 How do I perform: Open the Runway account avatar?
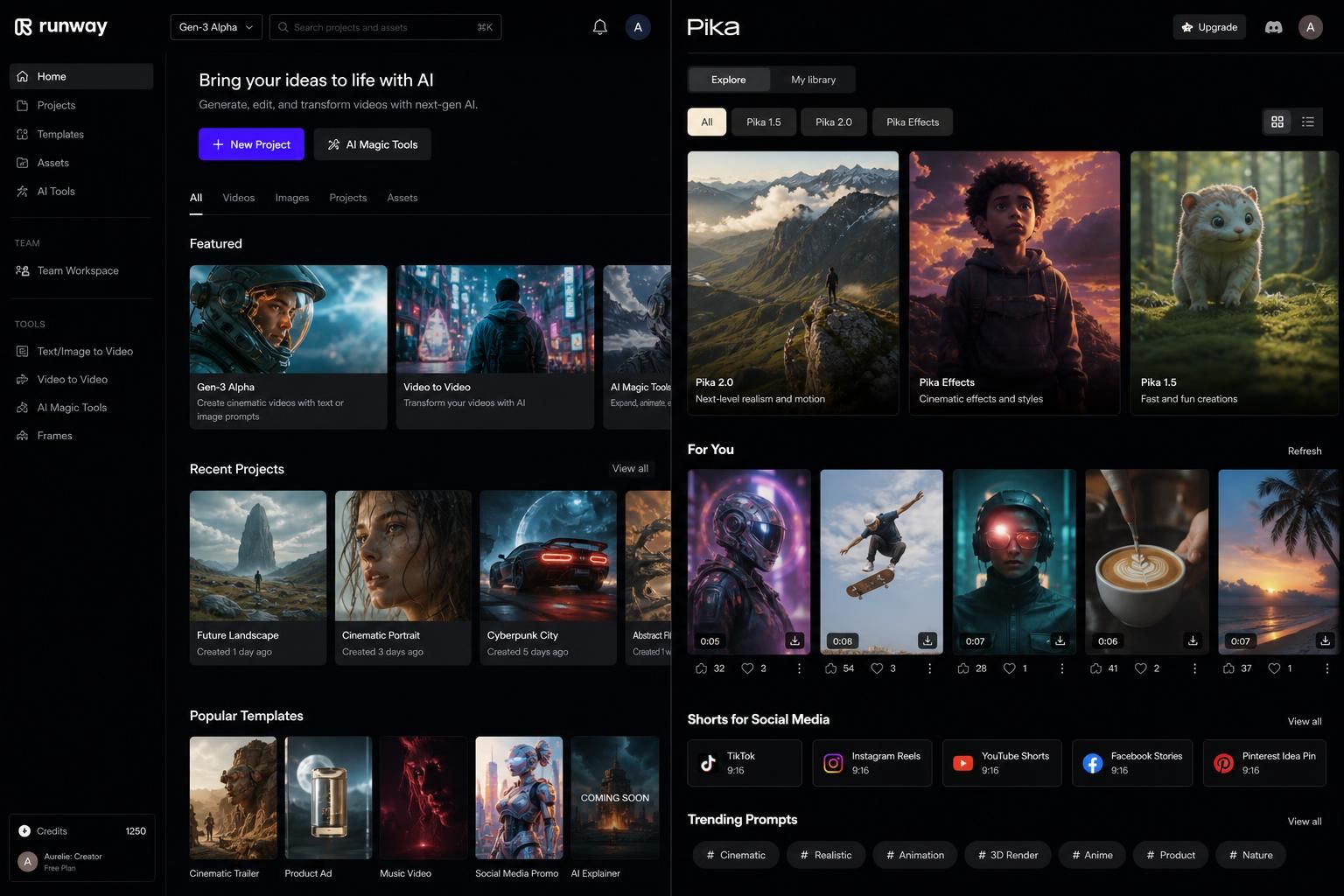(638, 27)
